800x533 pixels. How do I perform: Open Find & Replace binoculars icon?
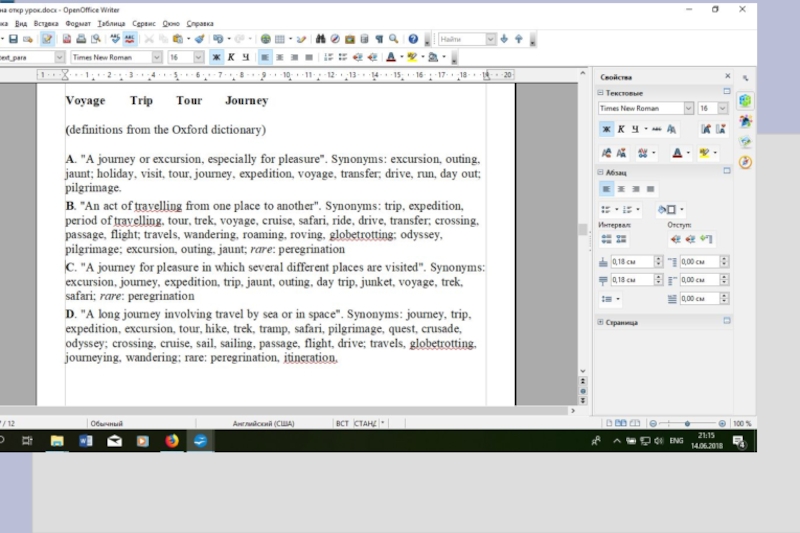321,39
